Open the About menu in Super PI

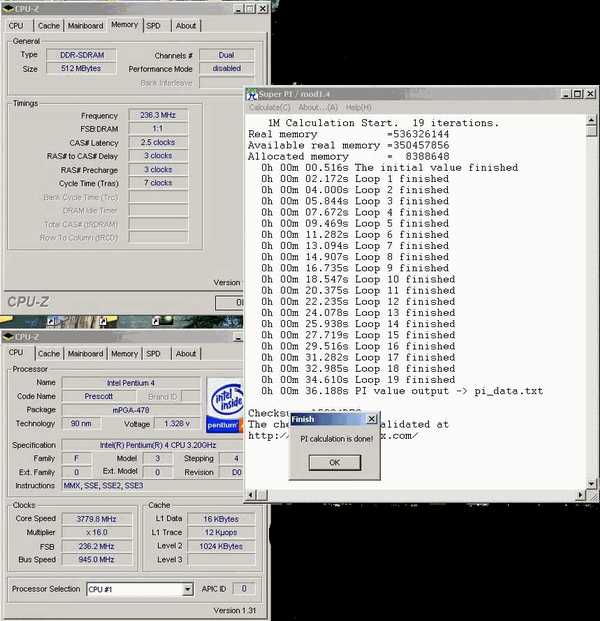click(x=318, y=107)
